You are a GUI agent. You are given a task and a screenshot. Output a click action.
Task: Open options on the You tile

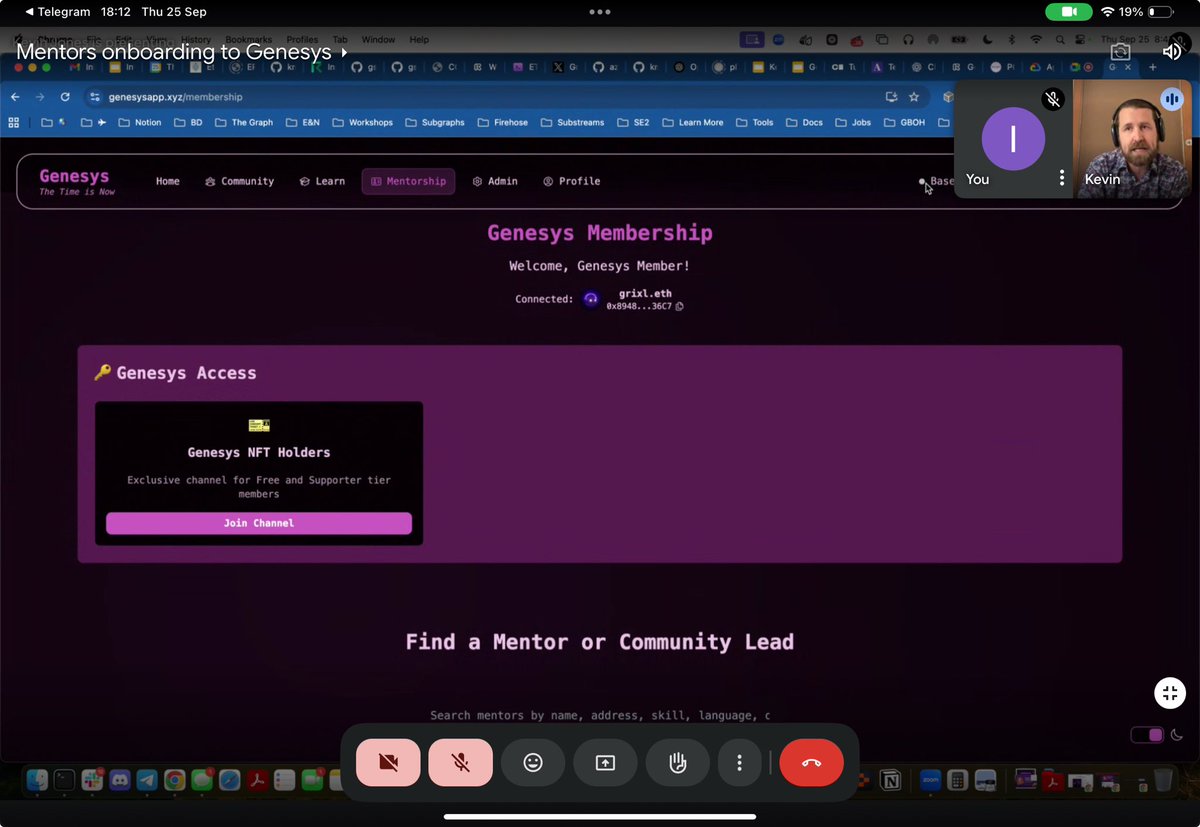pyautogui.click(x=1062, y=178)
